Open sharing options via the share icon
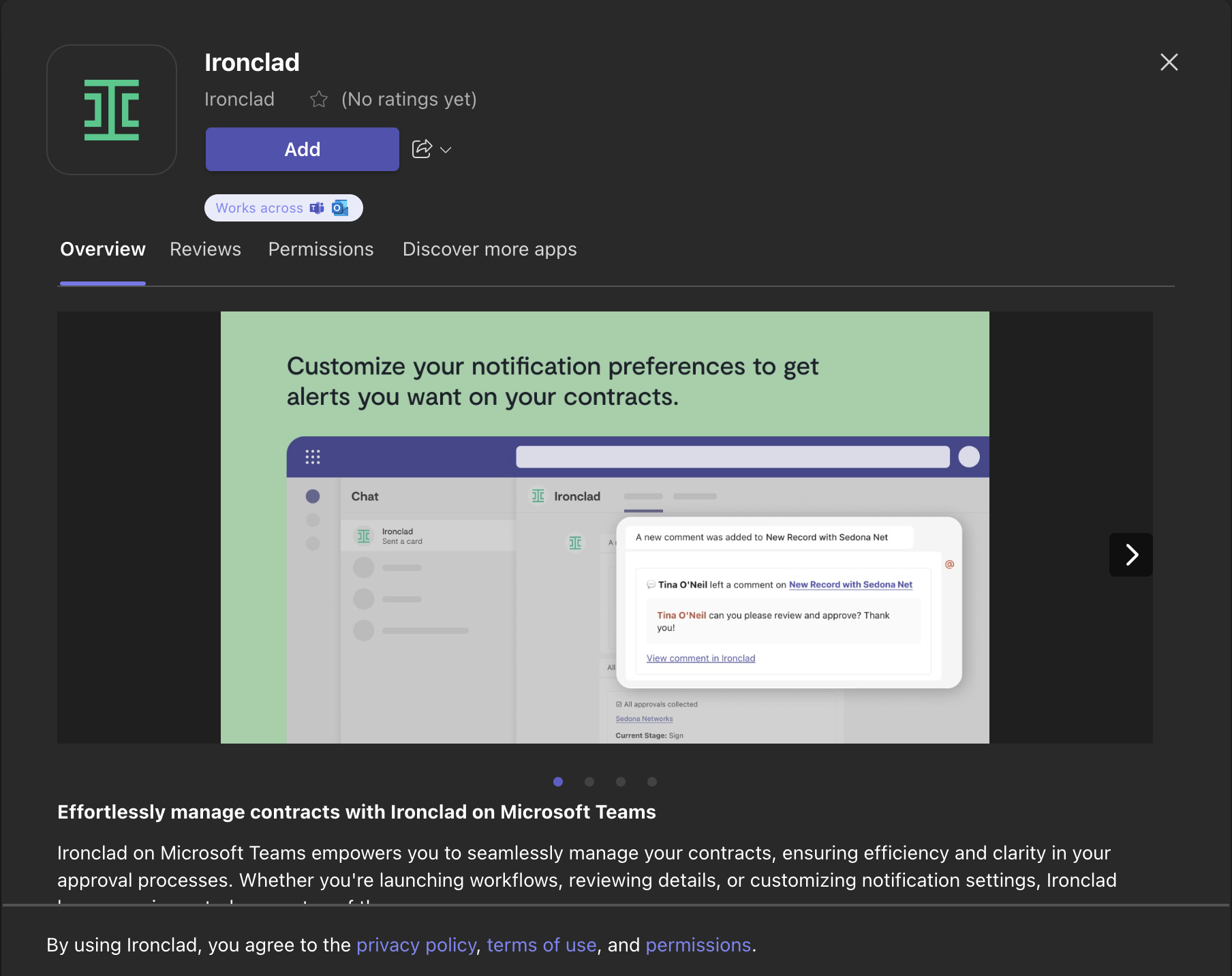 click(422, 149)
